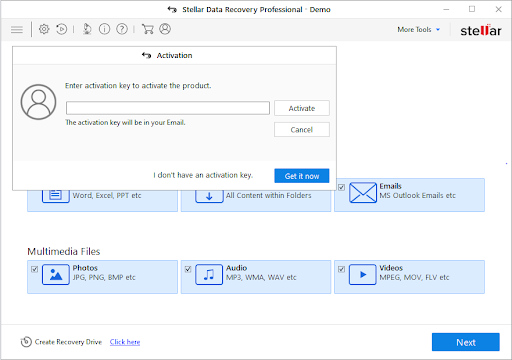Click 'JPG, PNG, BMP etc' text
512x360 pixels.
(x=104, y=278)
